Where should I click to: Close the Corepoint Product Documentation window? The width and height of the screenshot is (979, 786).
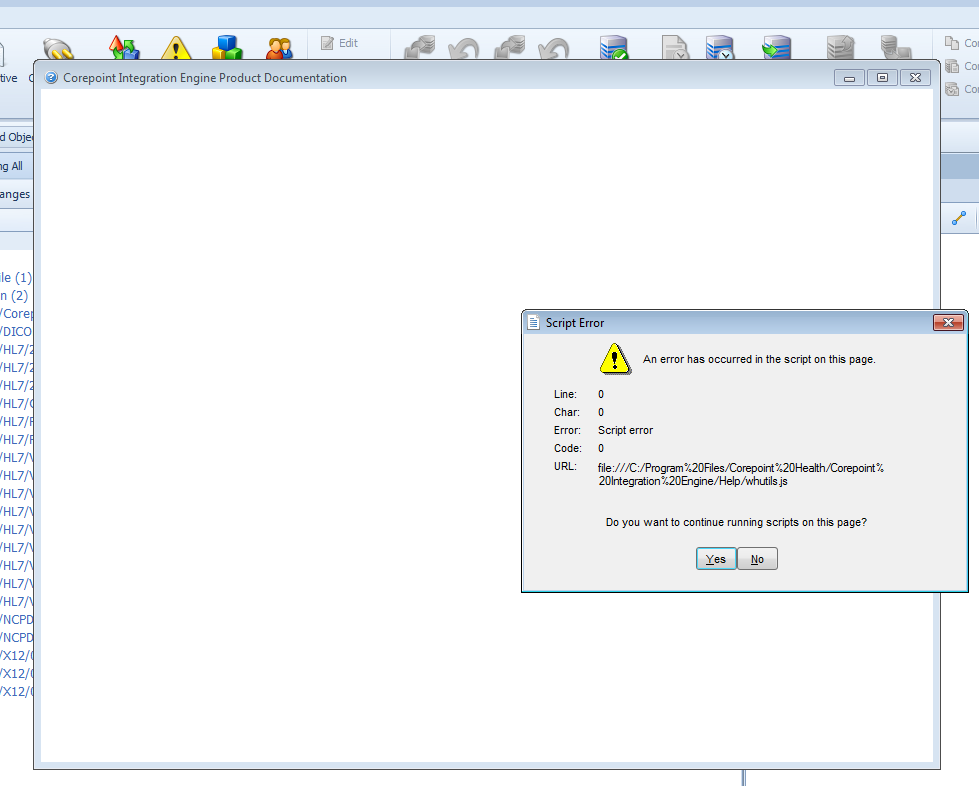(915, 78)
